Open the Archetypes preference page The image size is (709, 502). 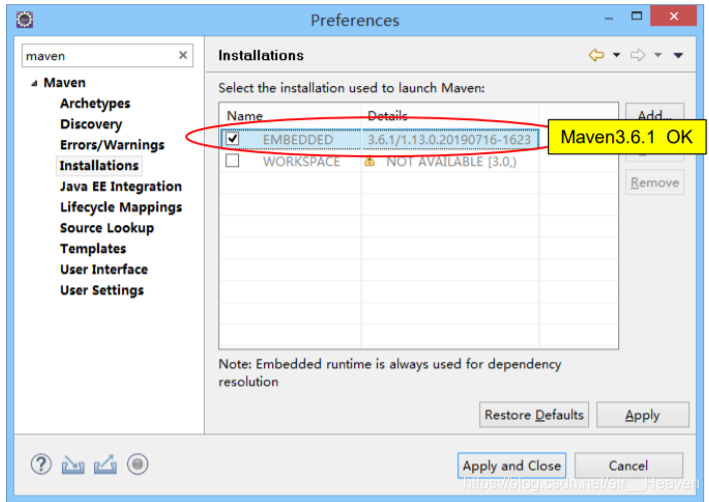(95, 104)
